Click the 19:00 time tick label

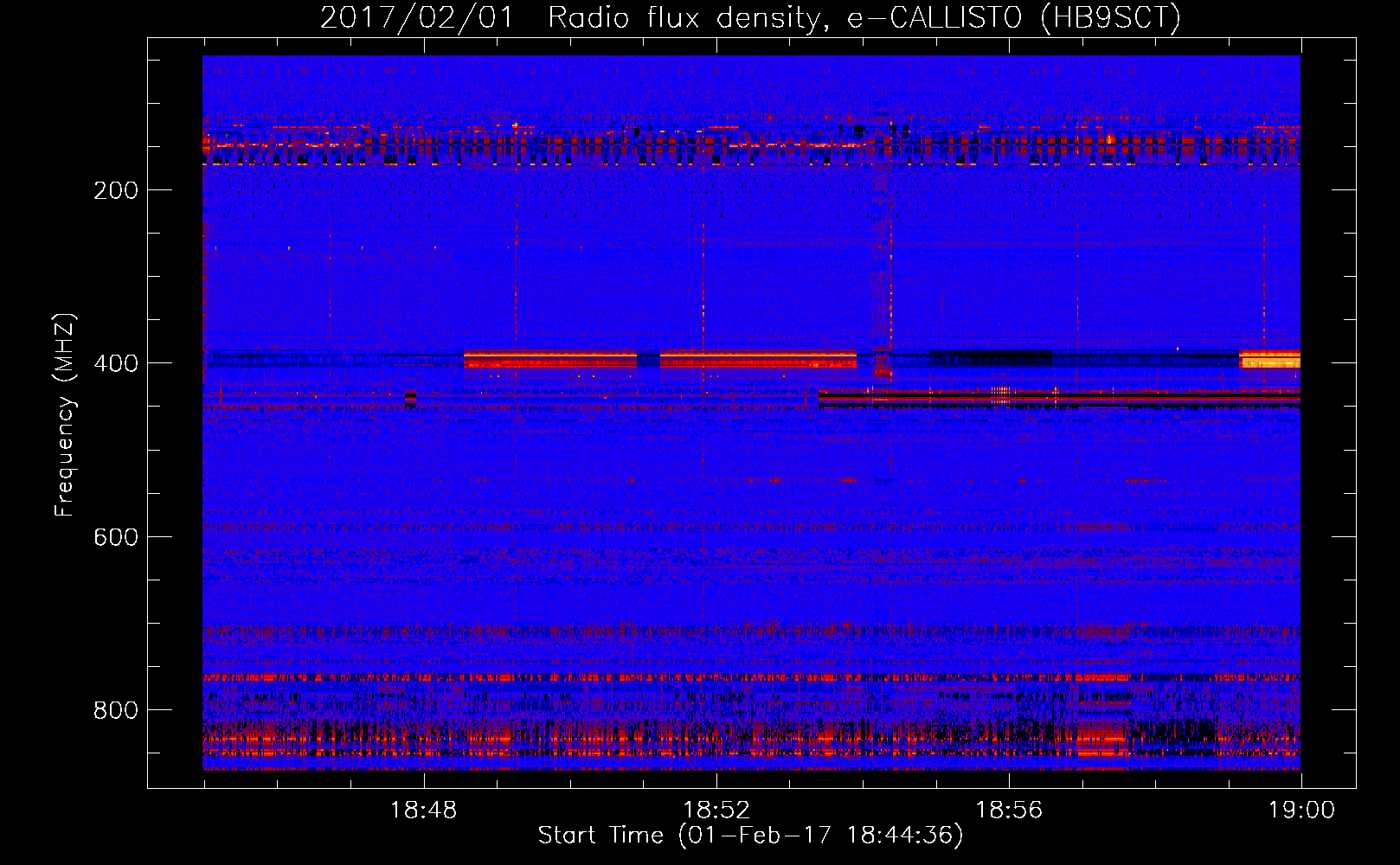[1301, 811]
